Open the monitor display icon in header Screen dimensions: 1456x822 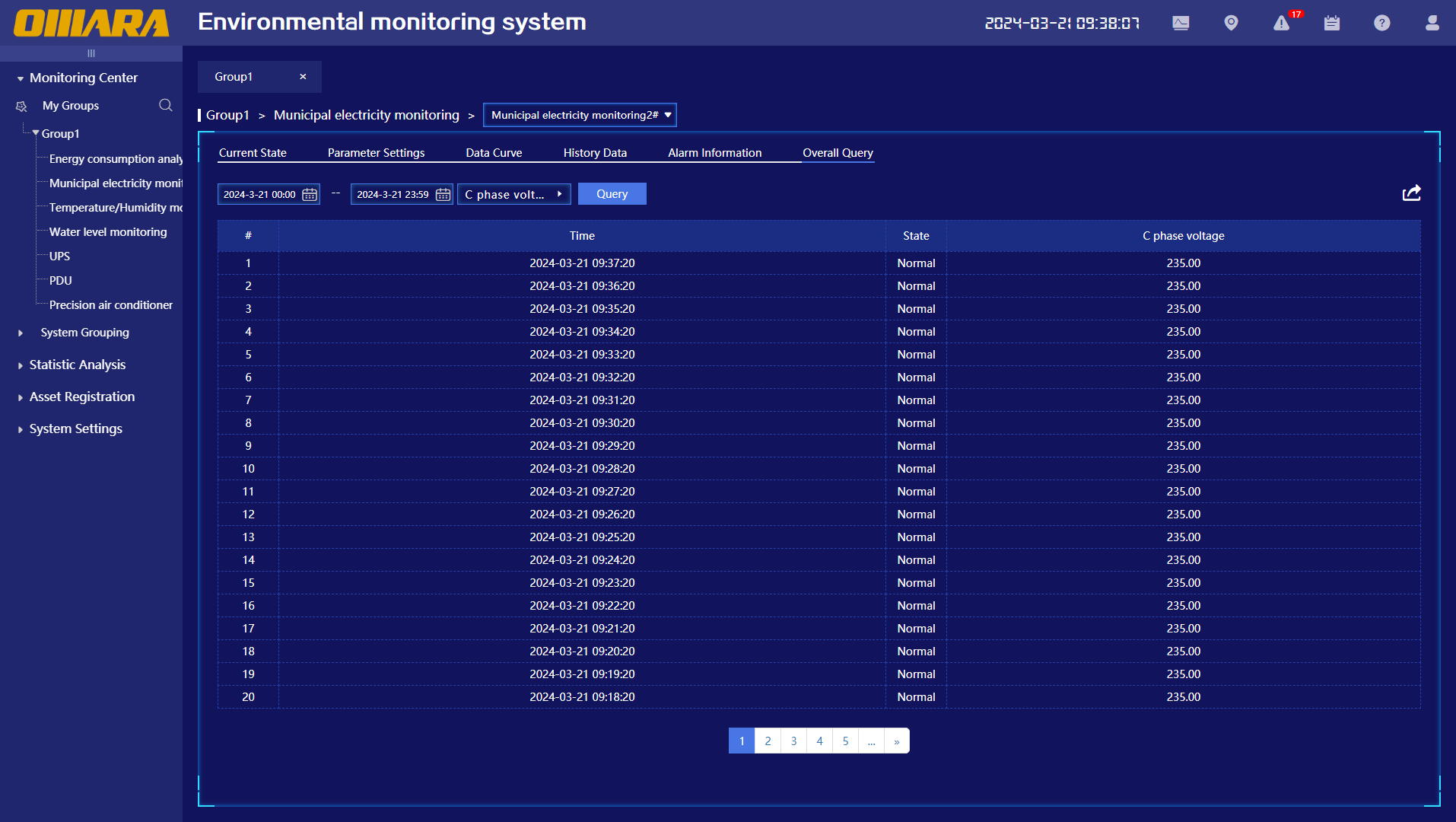[1181, 23]
